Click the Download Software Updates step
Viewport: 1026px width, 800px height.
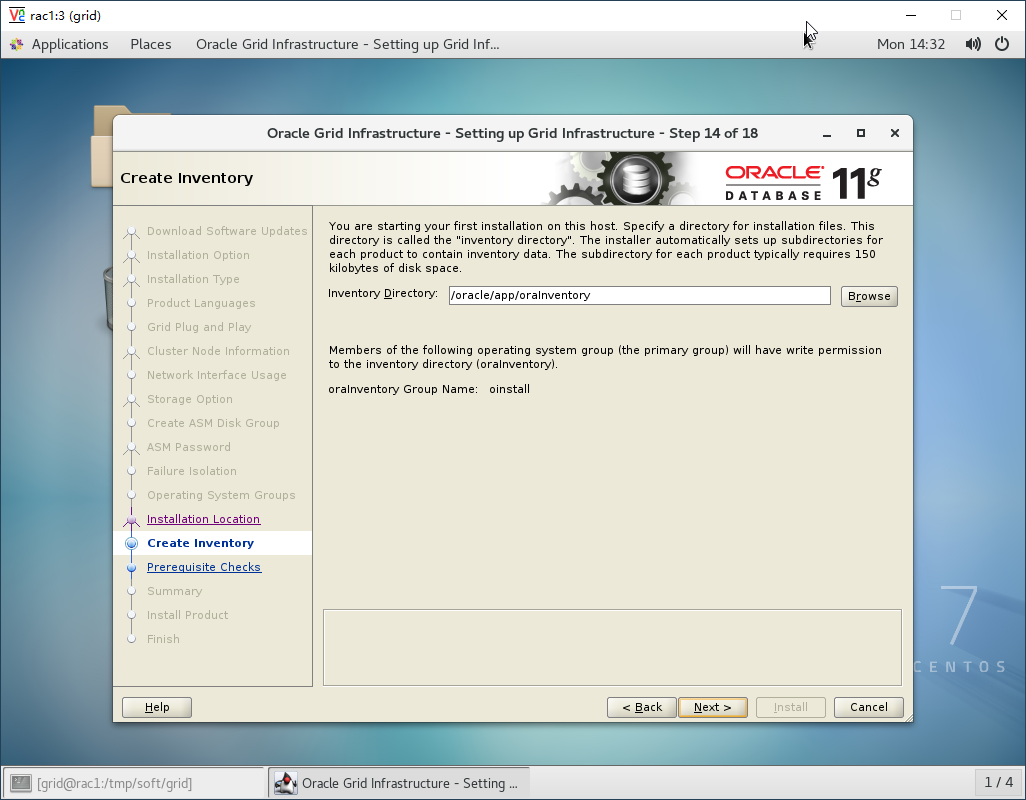[x=227, y=231]
